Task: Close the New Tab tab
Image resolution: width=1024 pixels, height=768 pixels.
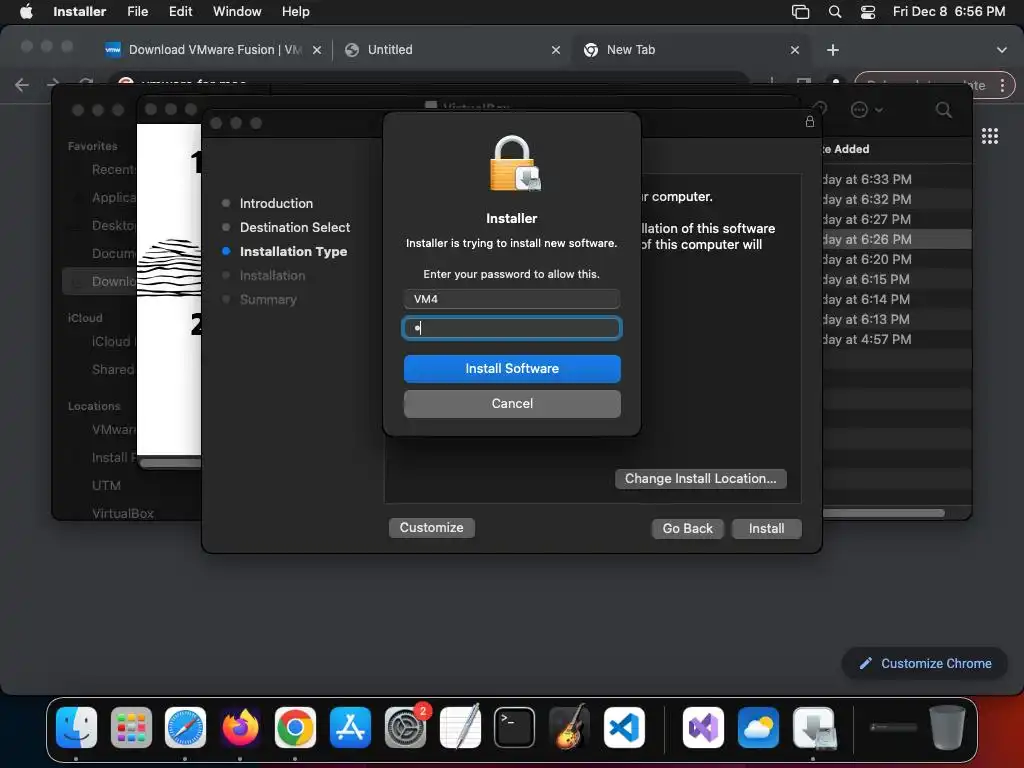Action: pyautogui.click(x=795, y=50)
